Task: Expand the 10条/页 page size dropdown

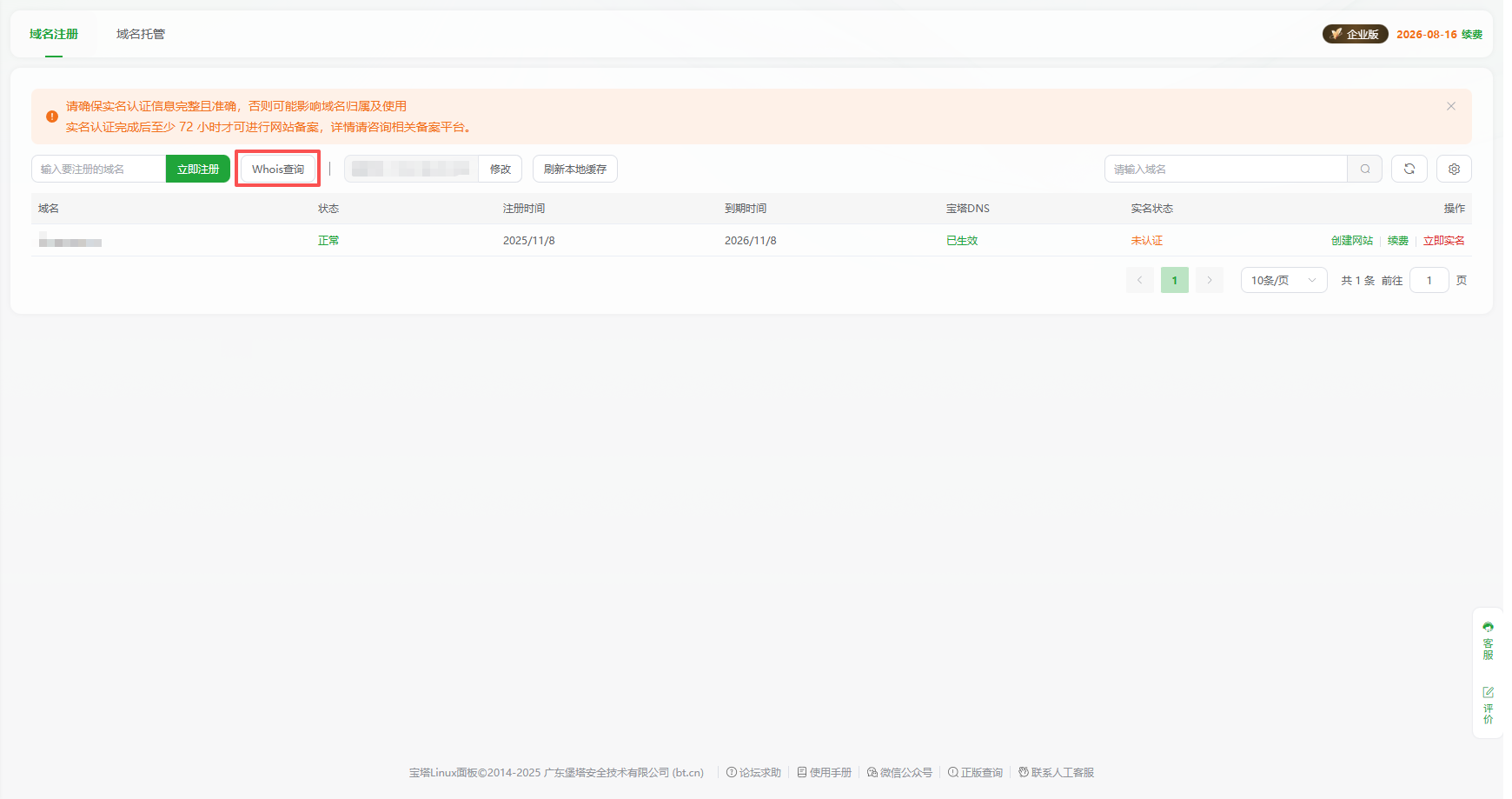Action: tap(1283, 280)
